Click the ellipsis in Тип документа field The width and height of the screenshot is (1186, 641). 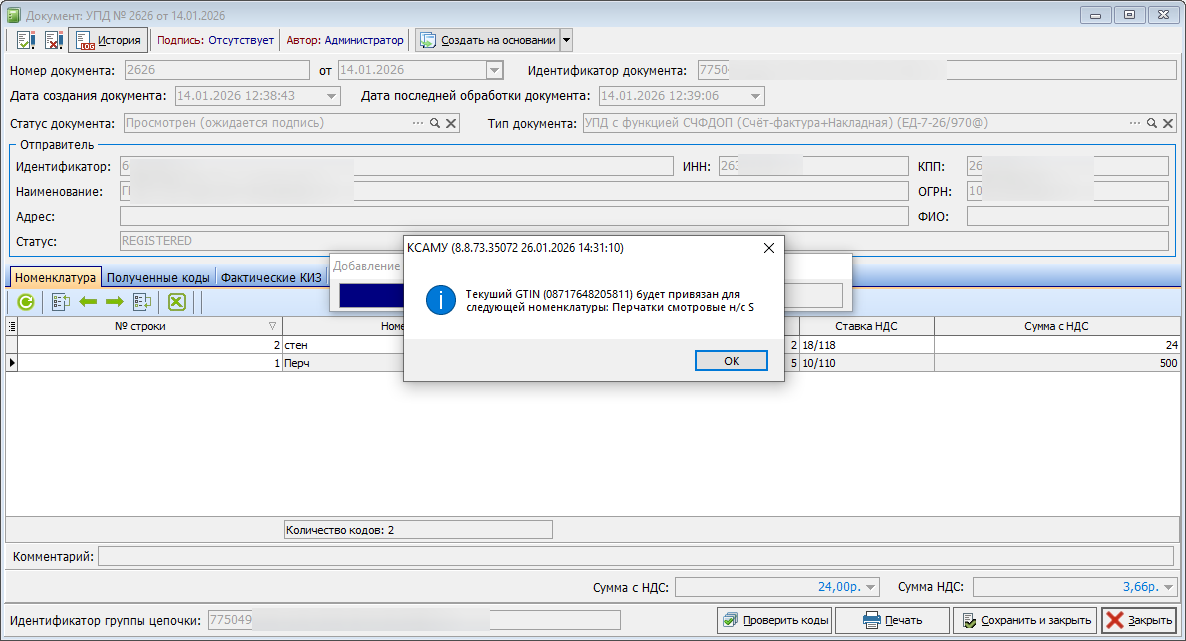point(1135,123)
